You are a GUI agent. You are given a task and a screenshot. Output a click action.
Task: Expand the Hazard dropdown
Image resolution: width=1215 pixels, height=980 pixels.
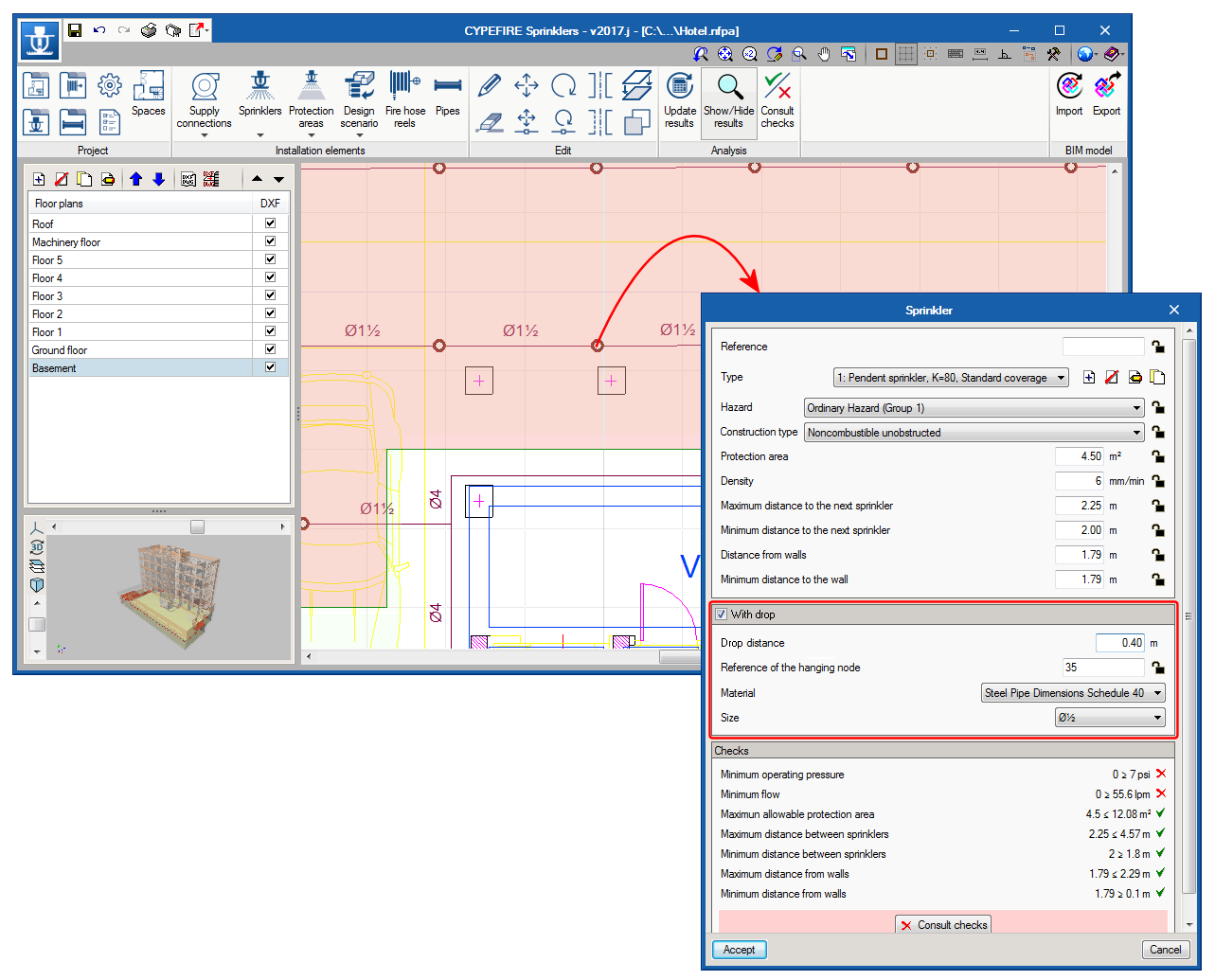click(x=974, y=408)
